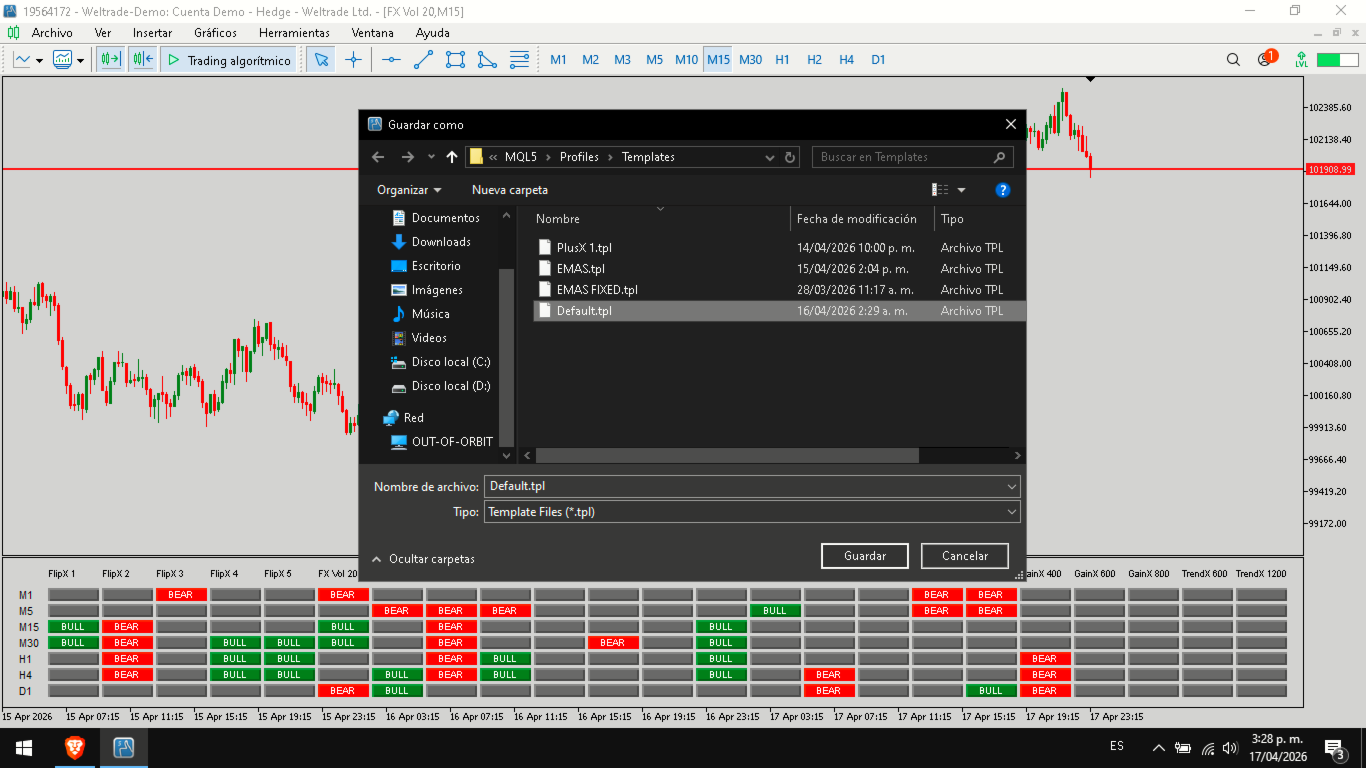
Task: Click the Cancelar button
Action: coord(964,556)
